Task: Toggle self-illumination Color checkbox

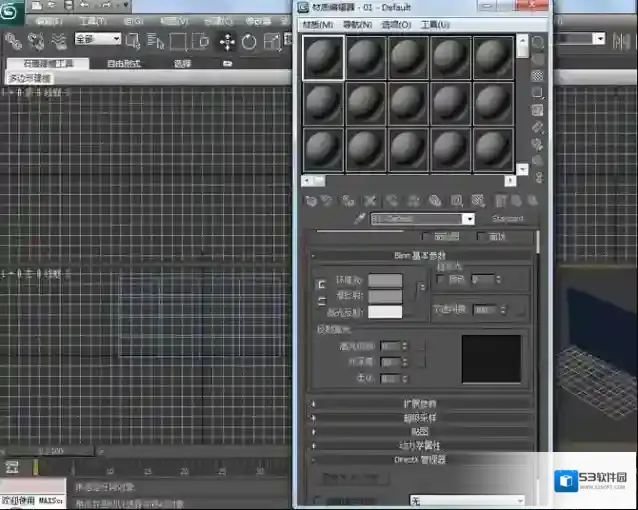Action: [443, 280]
